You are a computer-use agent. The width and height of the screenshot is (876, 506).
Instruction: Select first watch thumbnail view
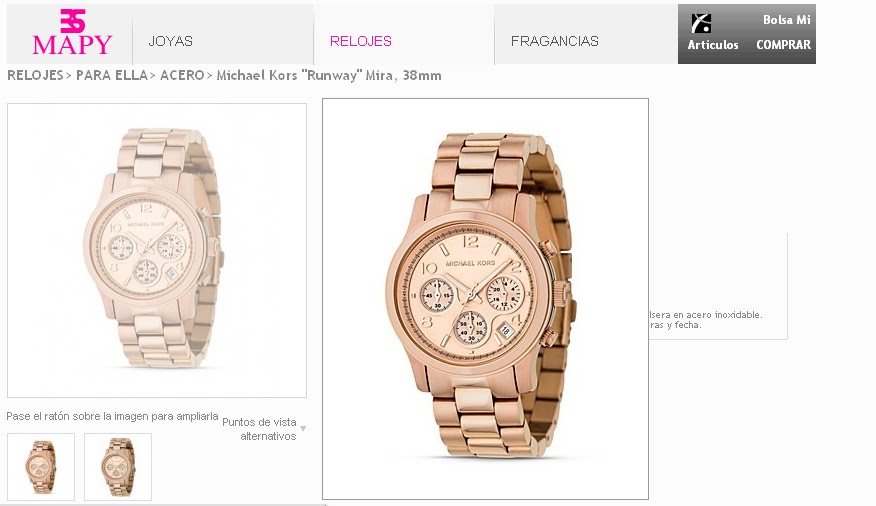coord(41,467)
